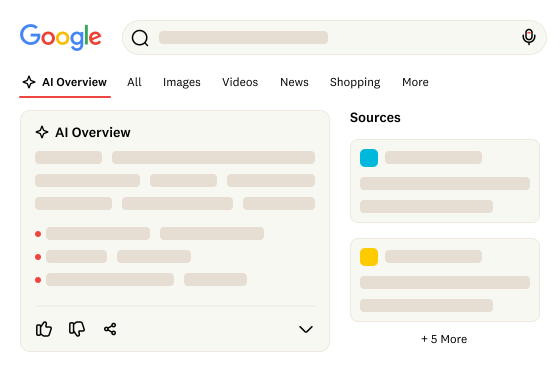
Task: Click the AI Overview card title text
Action: 92,132
